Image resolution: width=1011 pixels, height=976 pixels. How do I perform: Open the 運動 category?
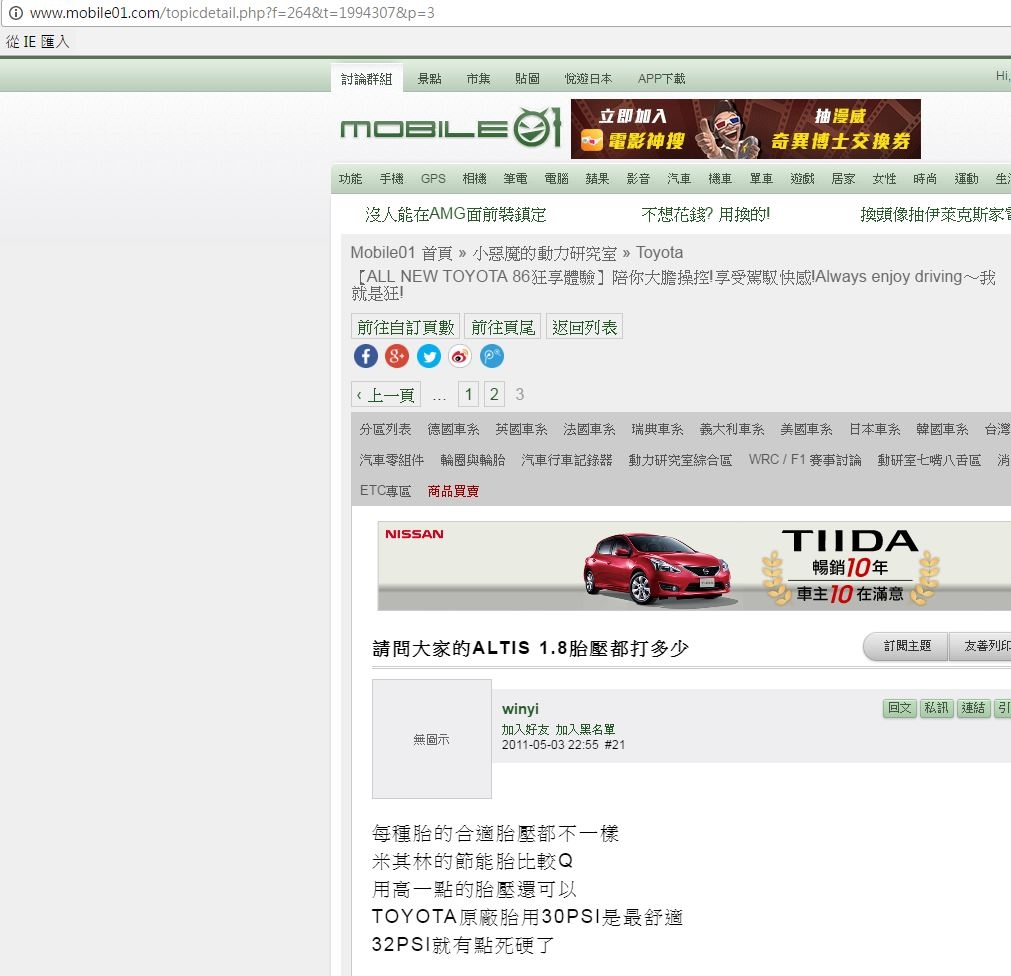tap(967, 179)
